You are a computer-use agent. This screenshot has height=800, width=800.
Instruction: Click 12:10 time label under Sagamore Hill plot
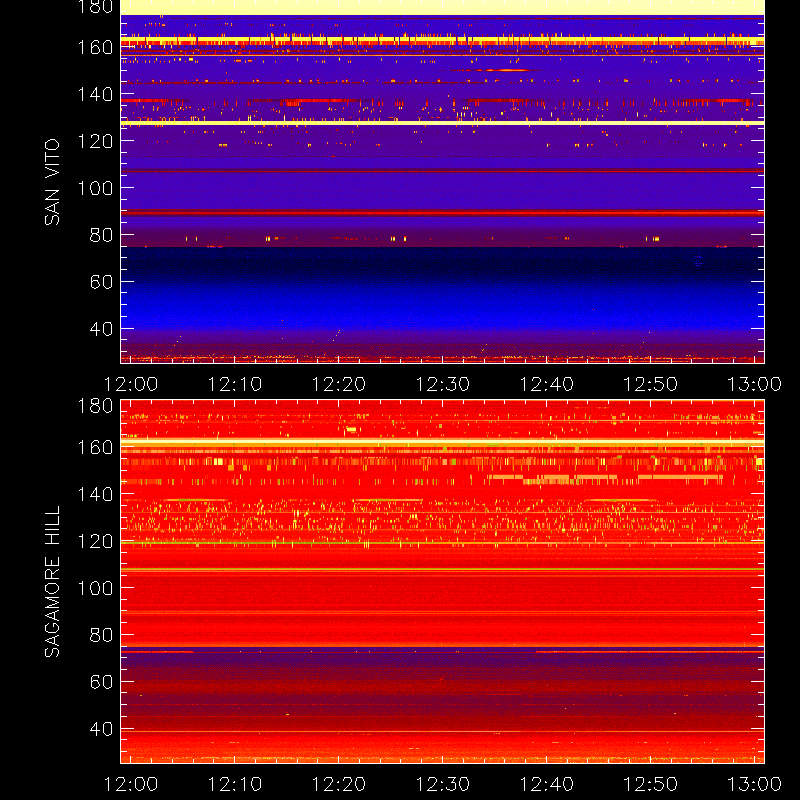tap(235, 784)
